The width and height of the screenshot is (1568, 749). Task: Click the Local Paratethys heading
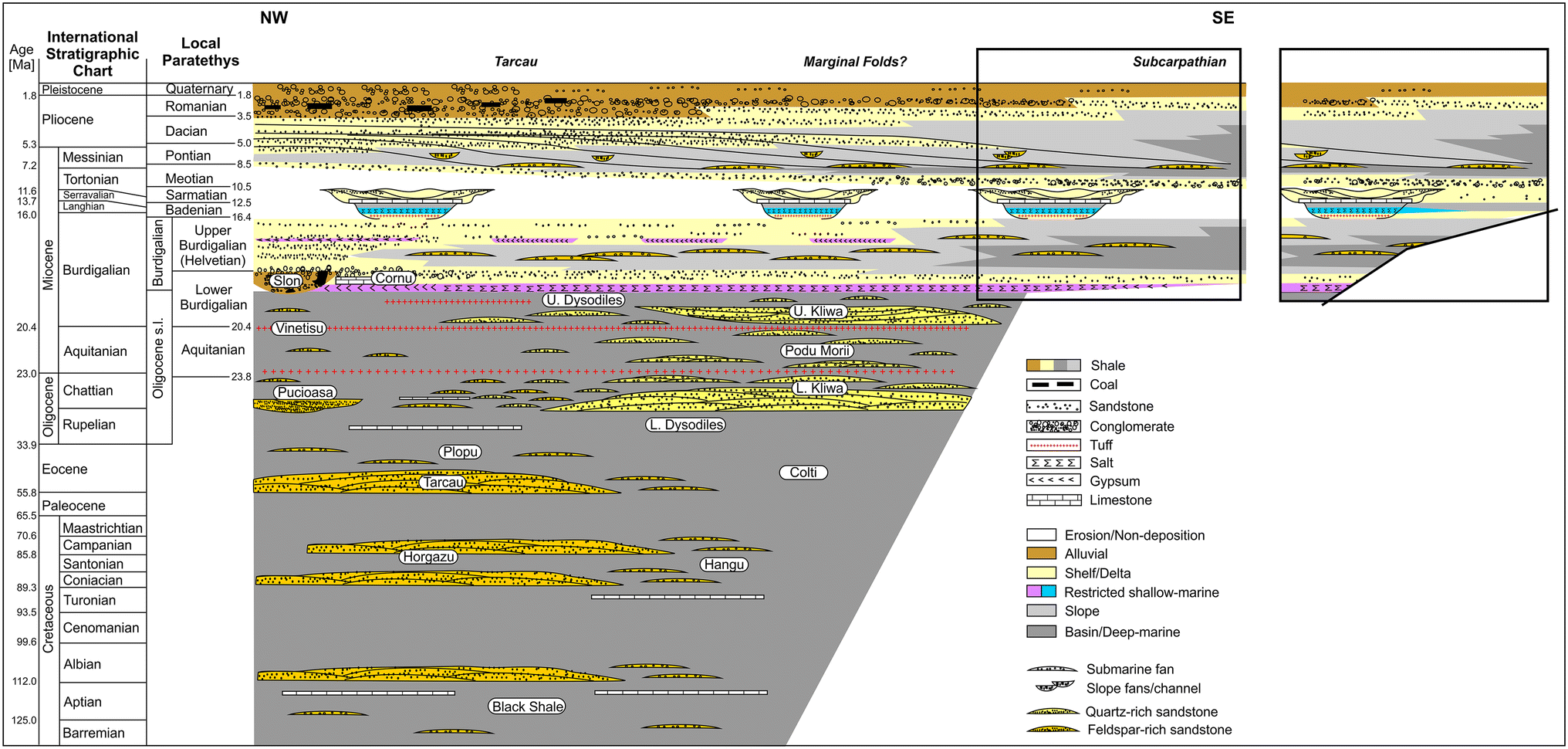201,52
